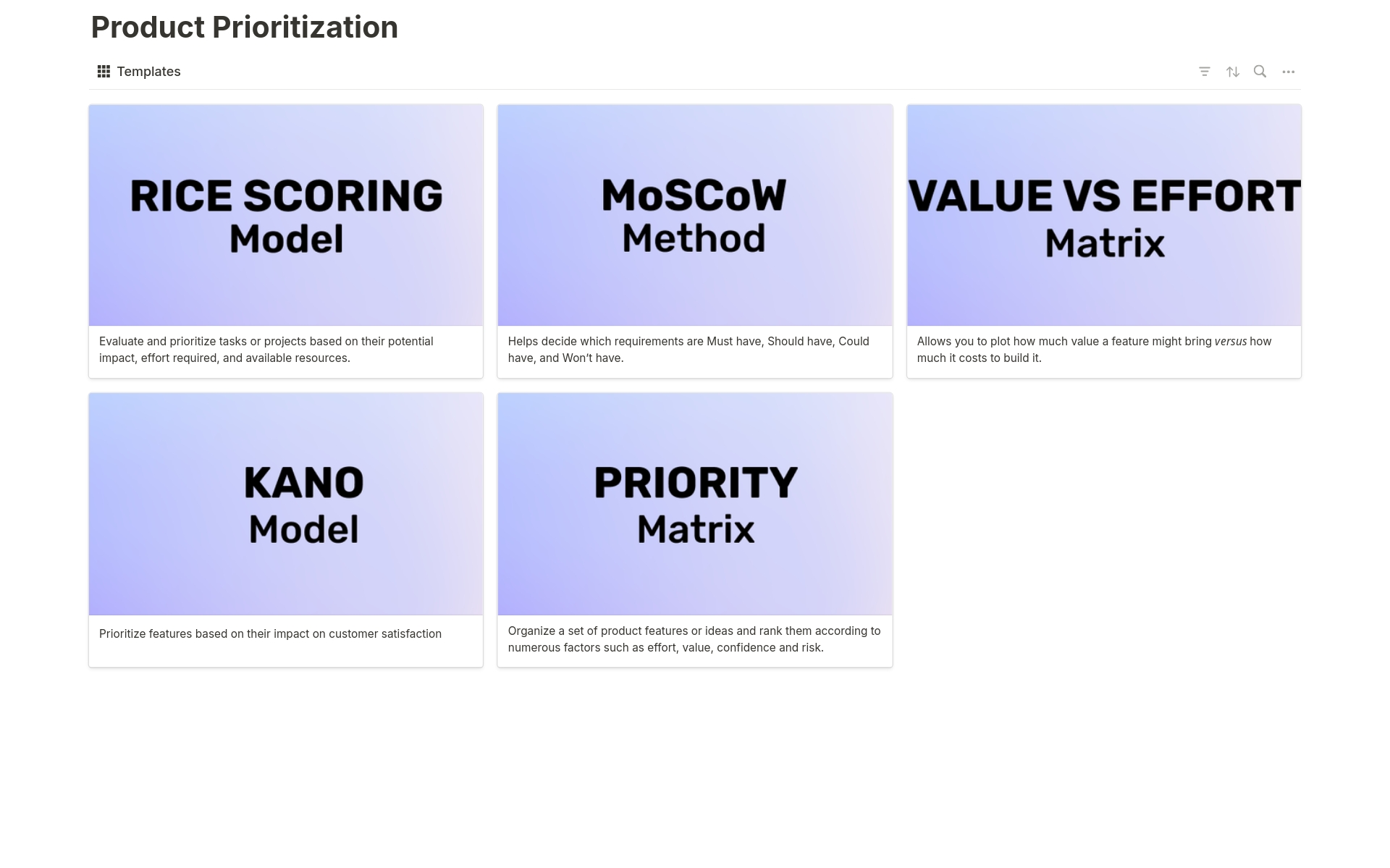
Task: Open the VALUE VS EFFORT Matrix cover
Action: coord(1103,215)
